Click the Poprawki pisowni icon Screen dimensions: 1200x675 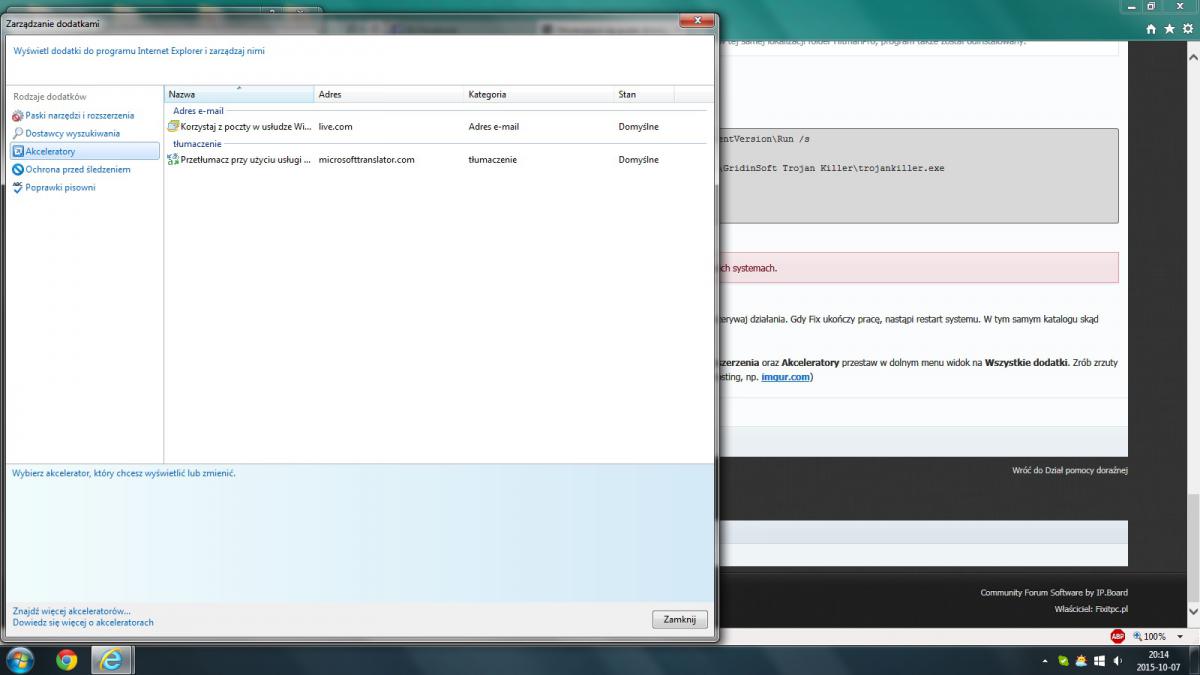coord(18,187)
